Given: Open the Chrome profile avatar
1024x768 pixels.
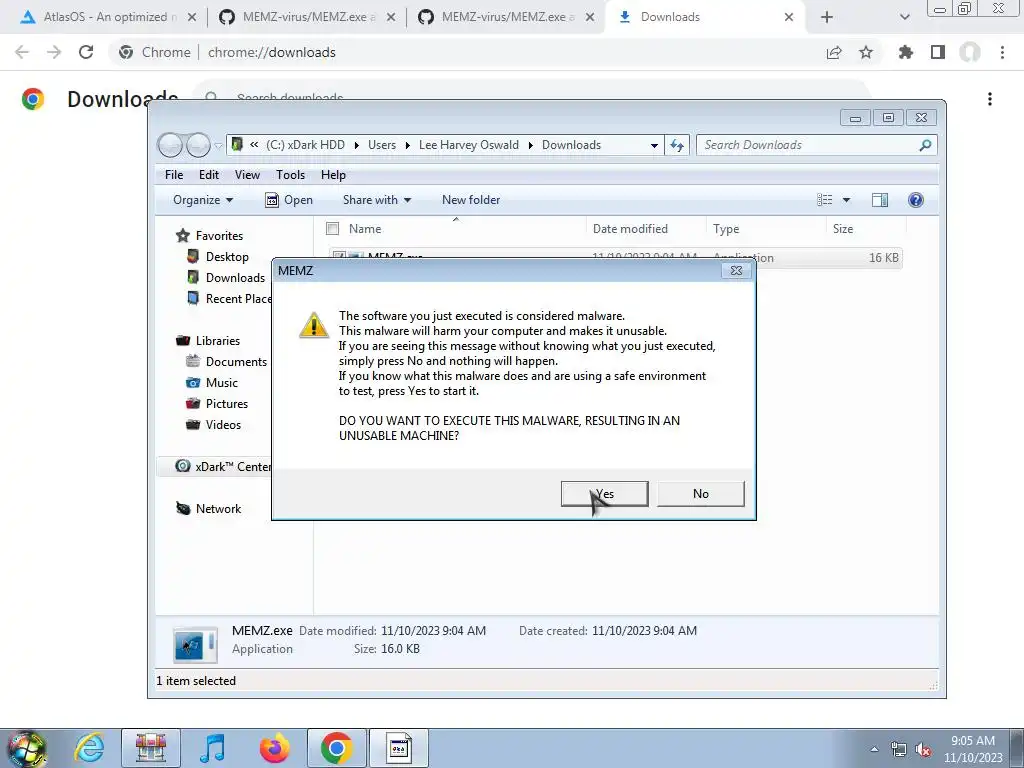Looking at the screenshot, I should click(x=970, y=52).
